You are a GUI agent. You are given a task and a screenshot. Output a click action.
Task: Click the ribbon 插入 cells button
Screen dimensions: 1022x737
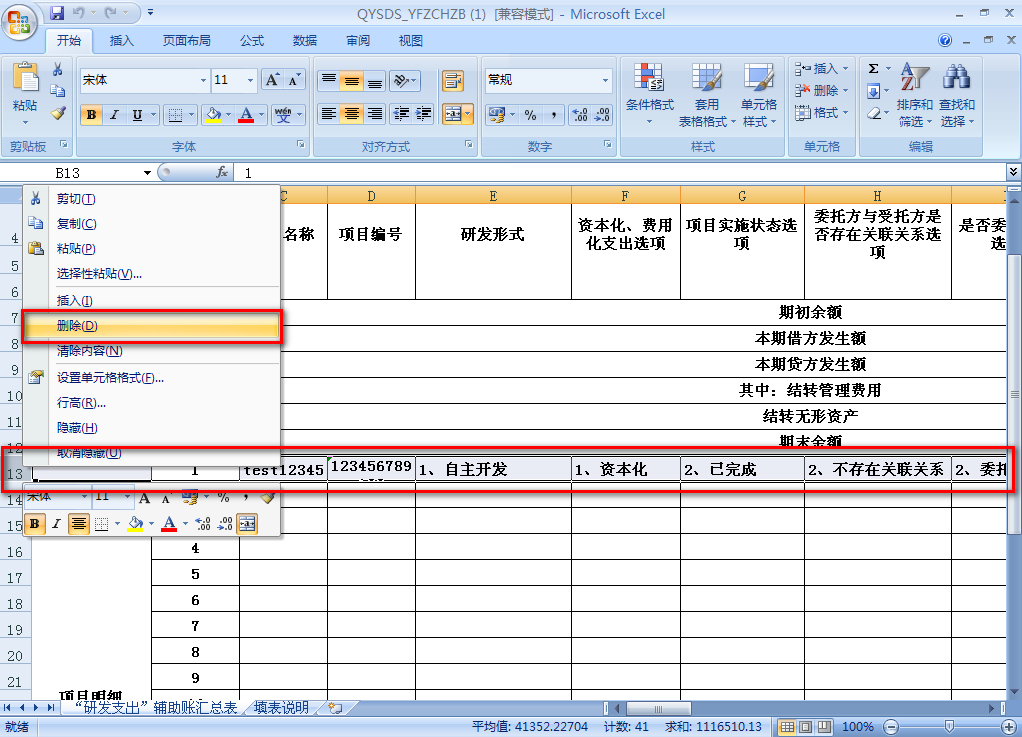pyautogui.click(x=821, y=68)
